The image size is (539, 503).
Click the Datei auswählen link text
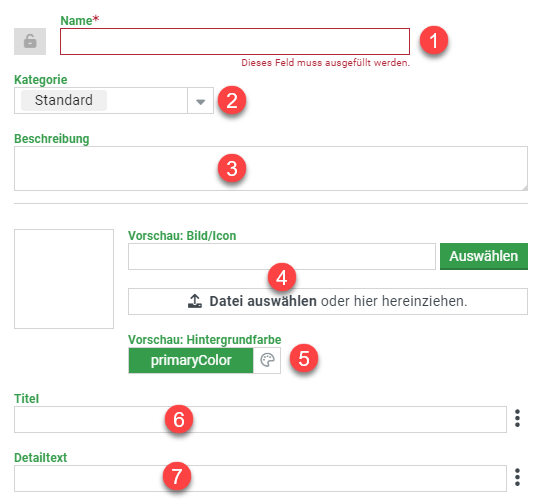tap(263, 301)
